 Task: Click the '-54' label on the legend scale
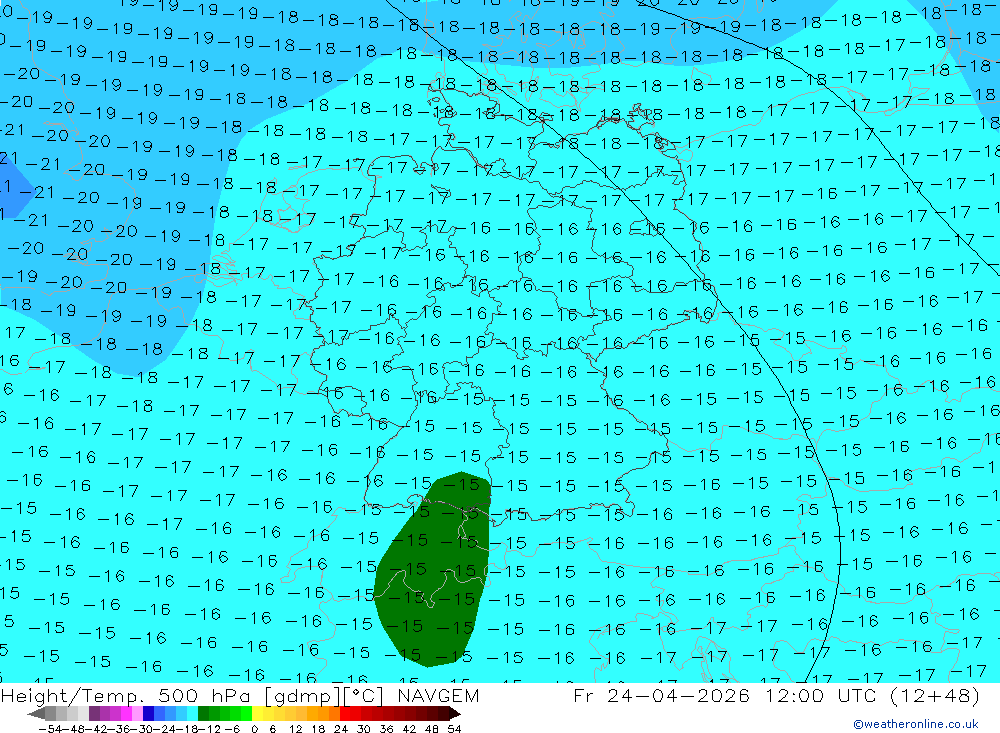(x=51, y=729)
